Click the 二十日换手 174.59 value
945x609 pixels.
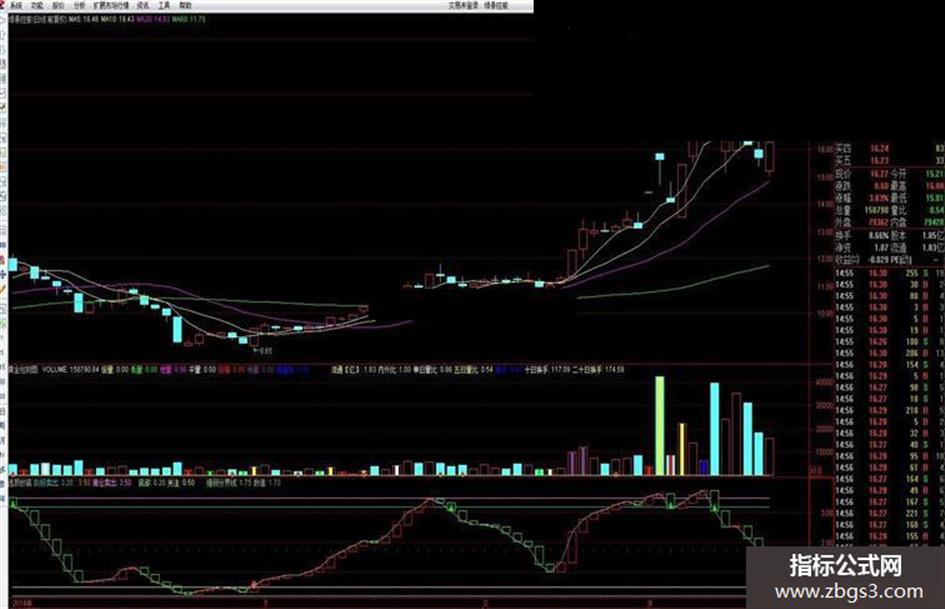pyautogui.click(x=597, y=369)
